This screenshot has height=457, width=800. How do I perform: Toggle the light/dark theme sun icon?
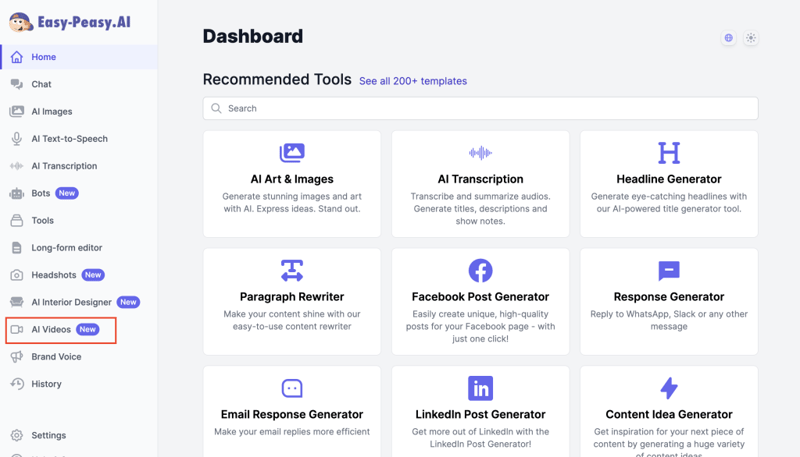click(751, 38)
